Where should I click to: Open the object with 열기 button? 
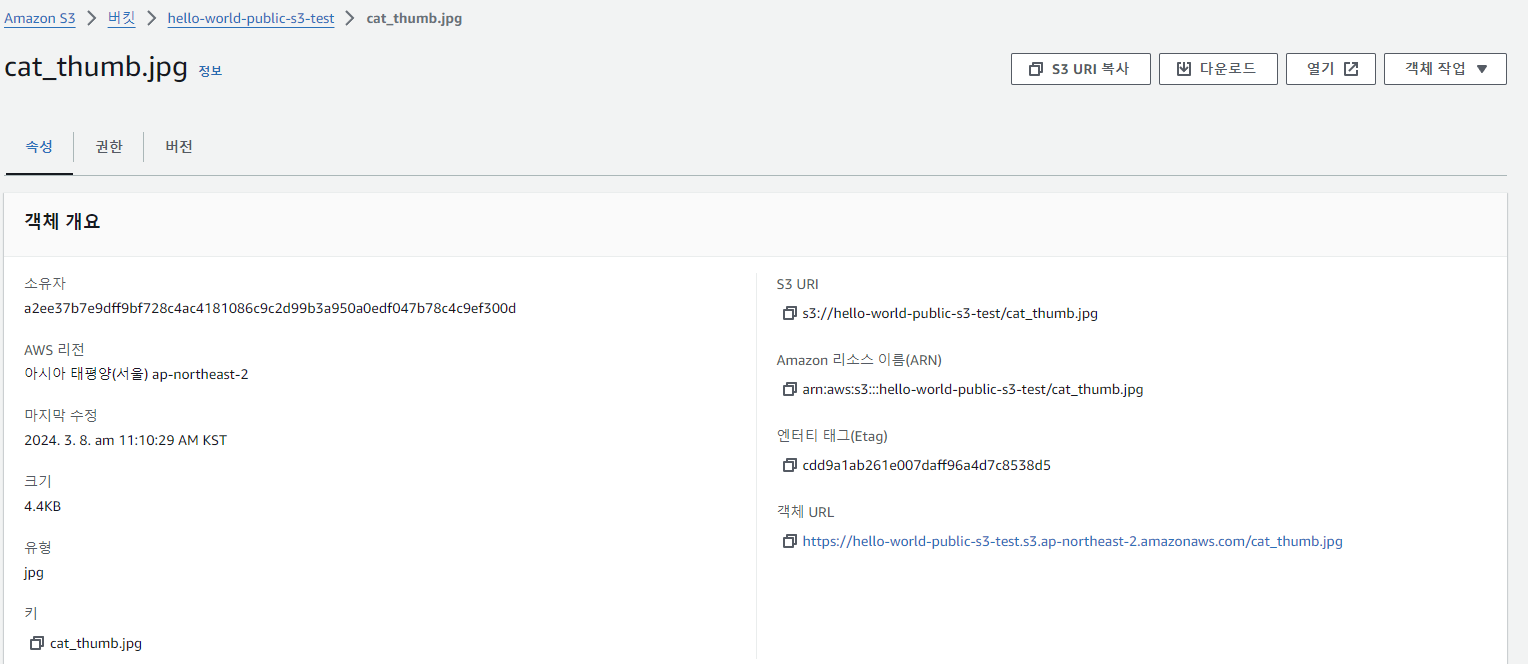pyautogui.click(x=1331, y=69)
